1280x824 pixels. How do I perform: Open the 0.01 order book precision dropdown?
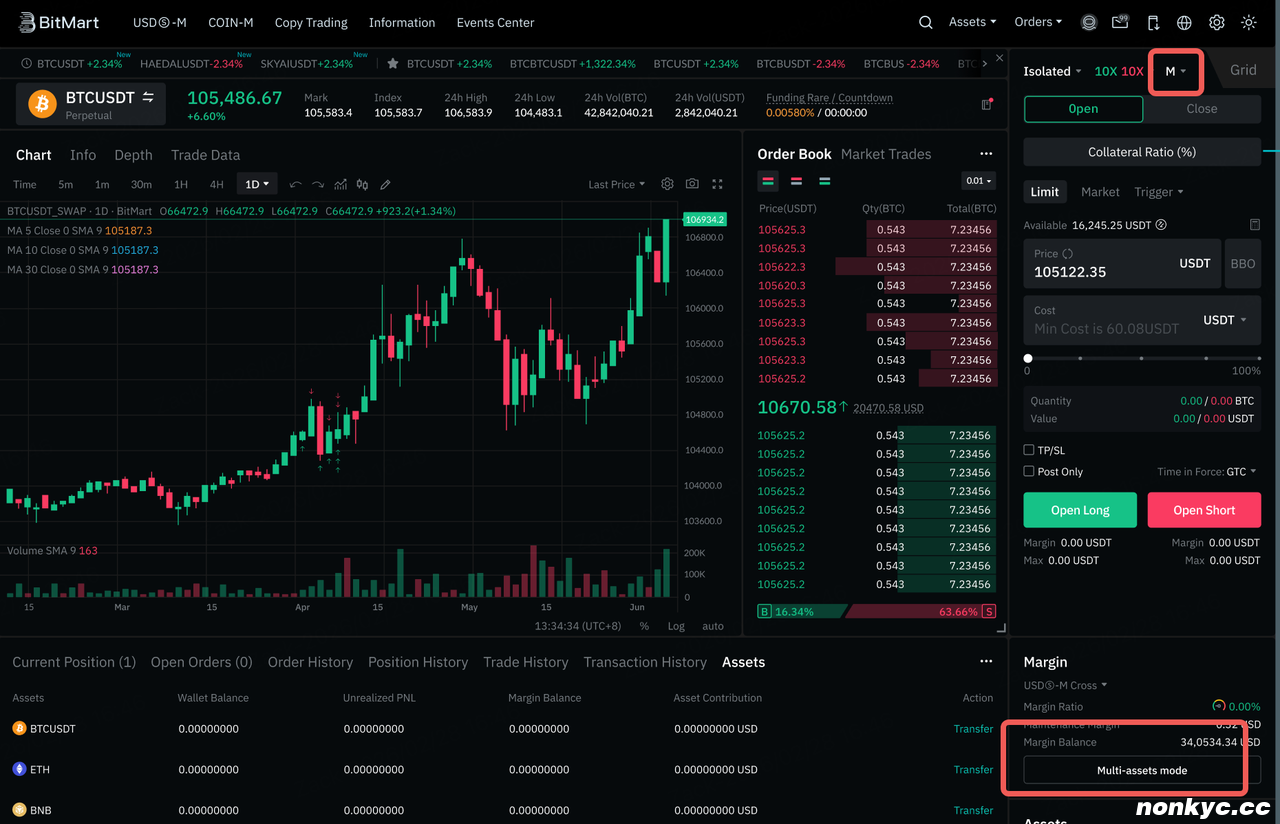coord(978,181)
